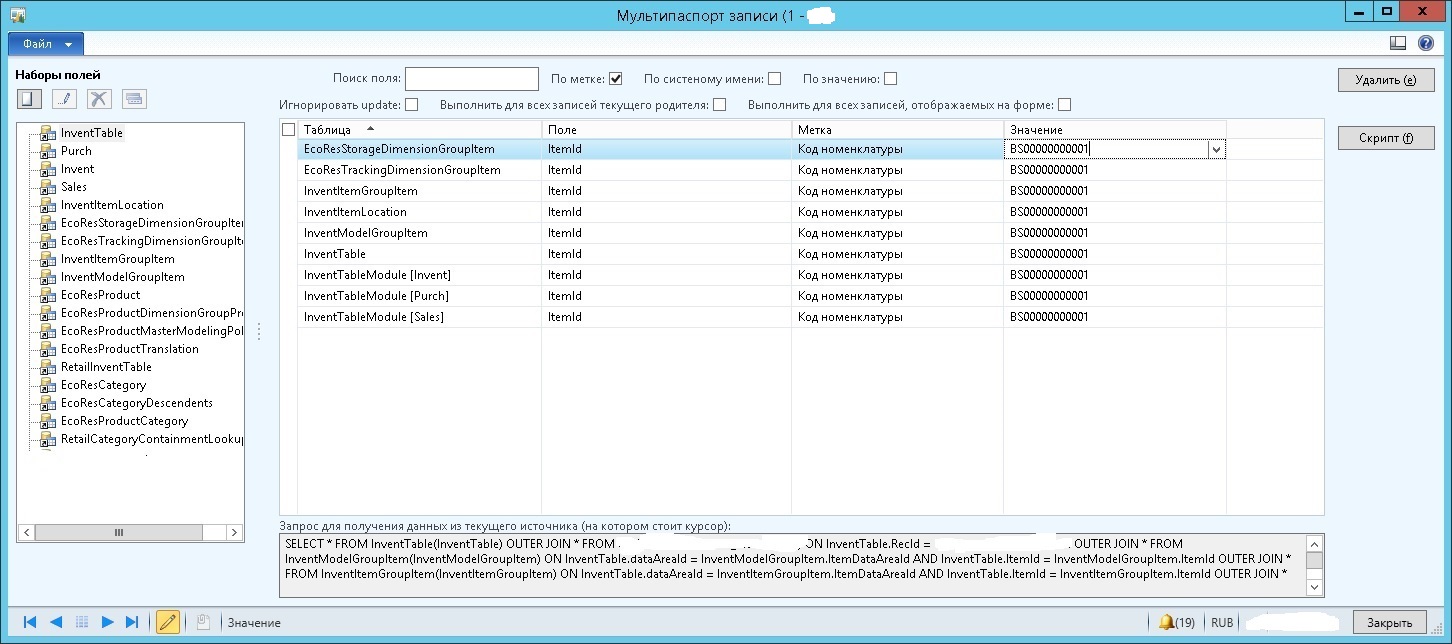Click tree horizontal scrollbar thumb
This screenshot has width=1452, height=644.
pos(118,533)
